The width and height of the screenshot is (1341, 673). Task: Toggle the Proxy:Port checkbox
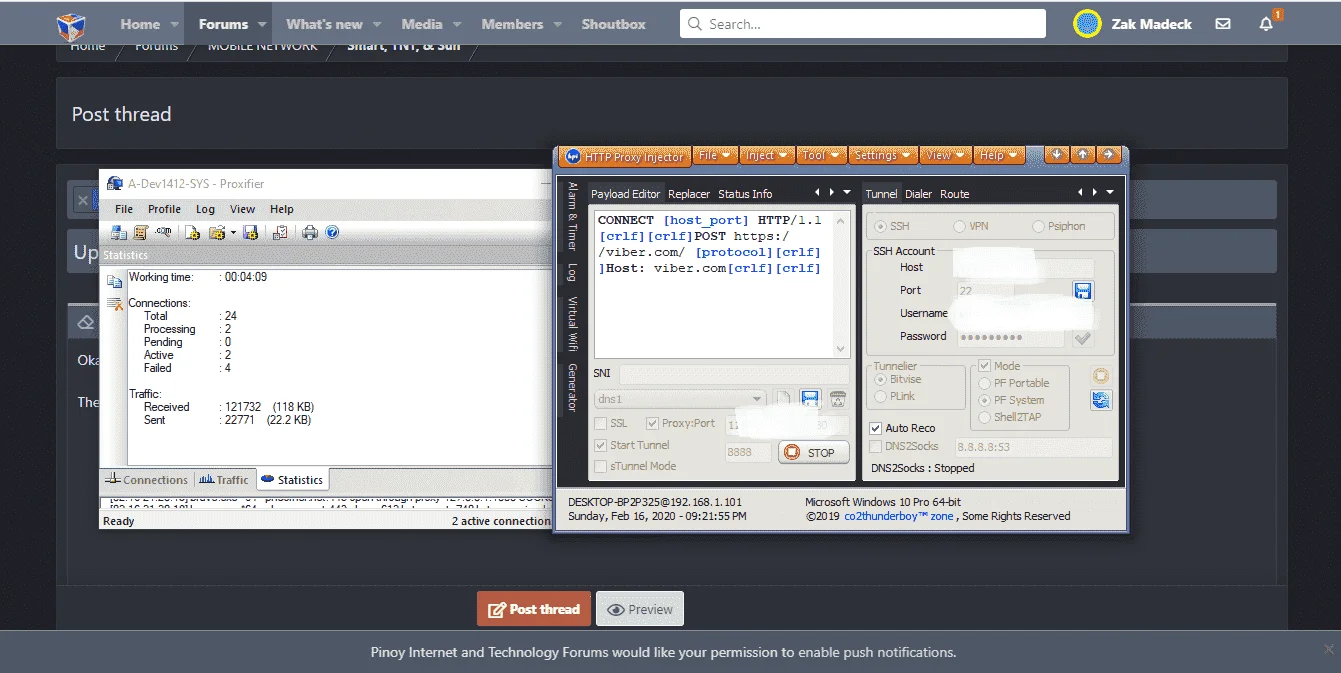click(x=653, y=424)
